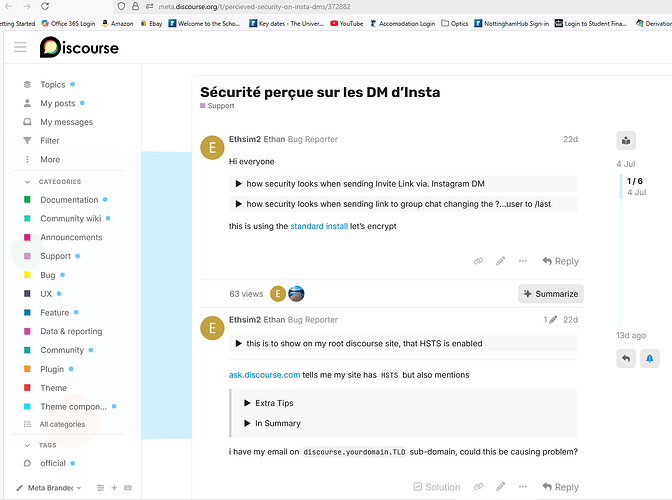Screen dimensions: 672x500
Task: Open the Feature category
Action: pyautogui.click(x=54, y=312)
